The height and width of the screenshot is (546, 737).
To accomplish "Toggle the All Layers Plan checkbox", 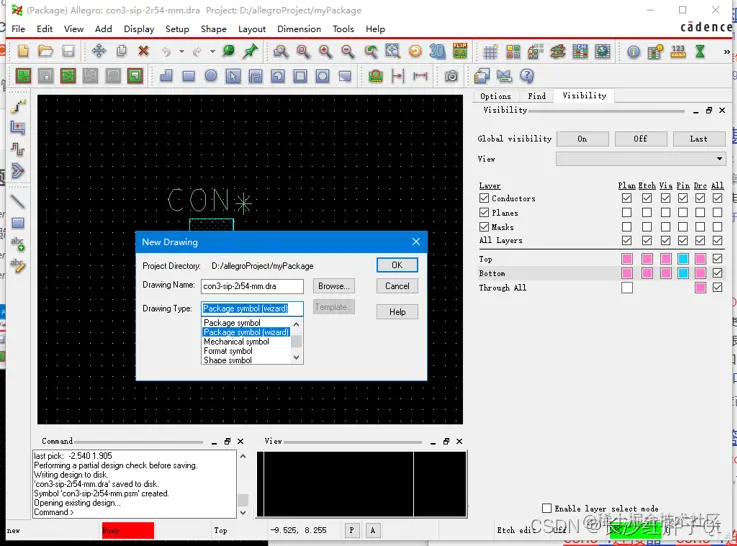I will click(627, 240).
